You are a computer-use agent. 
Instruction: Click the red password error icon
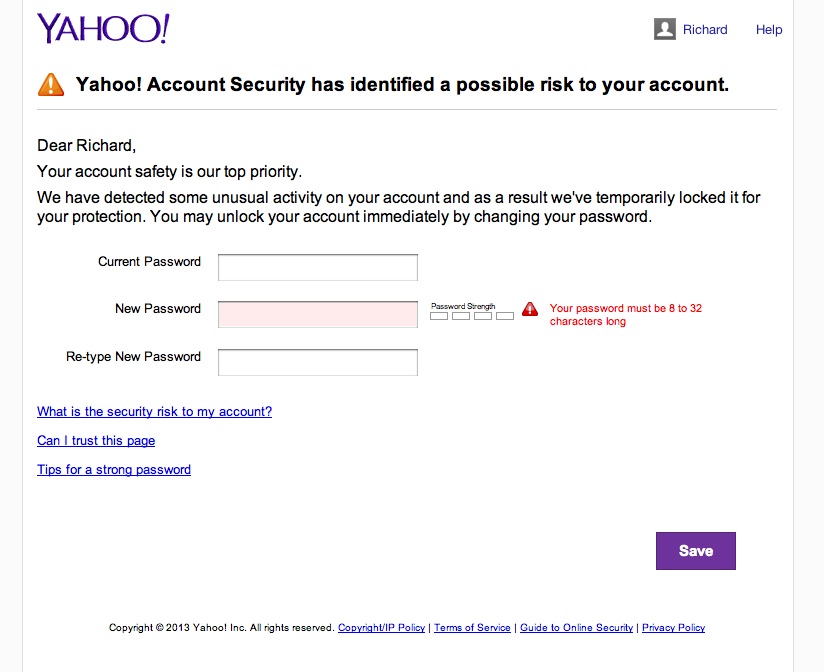pos(530,309)
